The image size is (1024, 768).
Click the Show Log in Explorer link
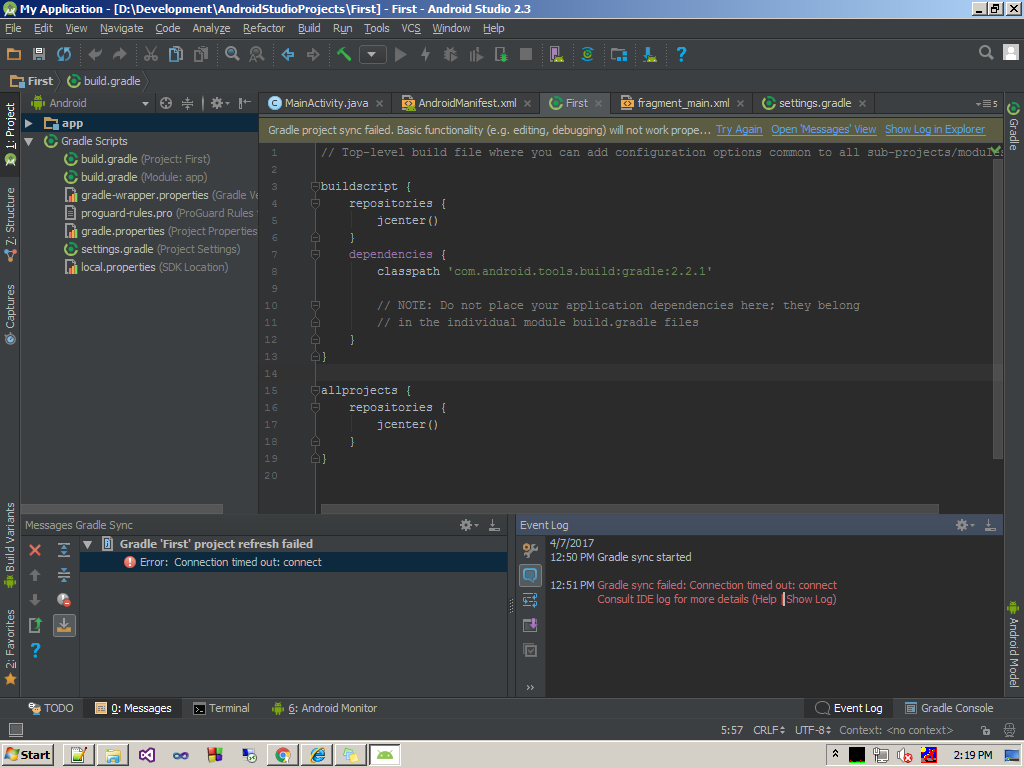click(x=934, y=129)
